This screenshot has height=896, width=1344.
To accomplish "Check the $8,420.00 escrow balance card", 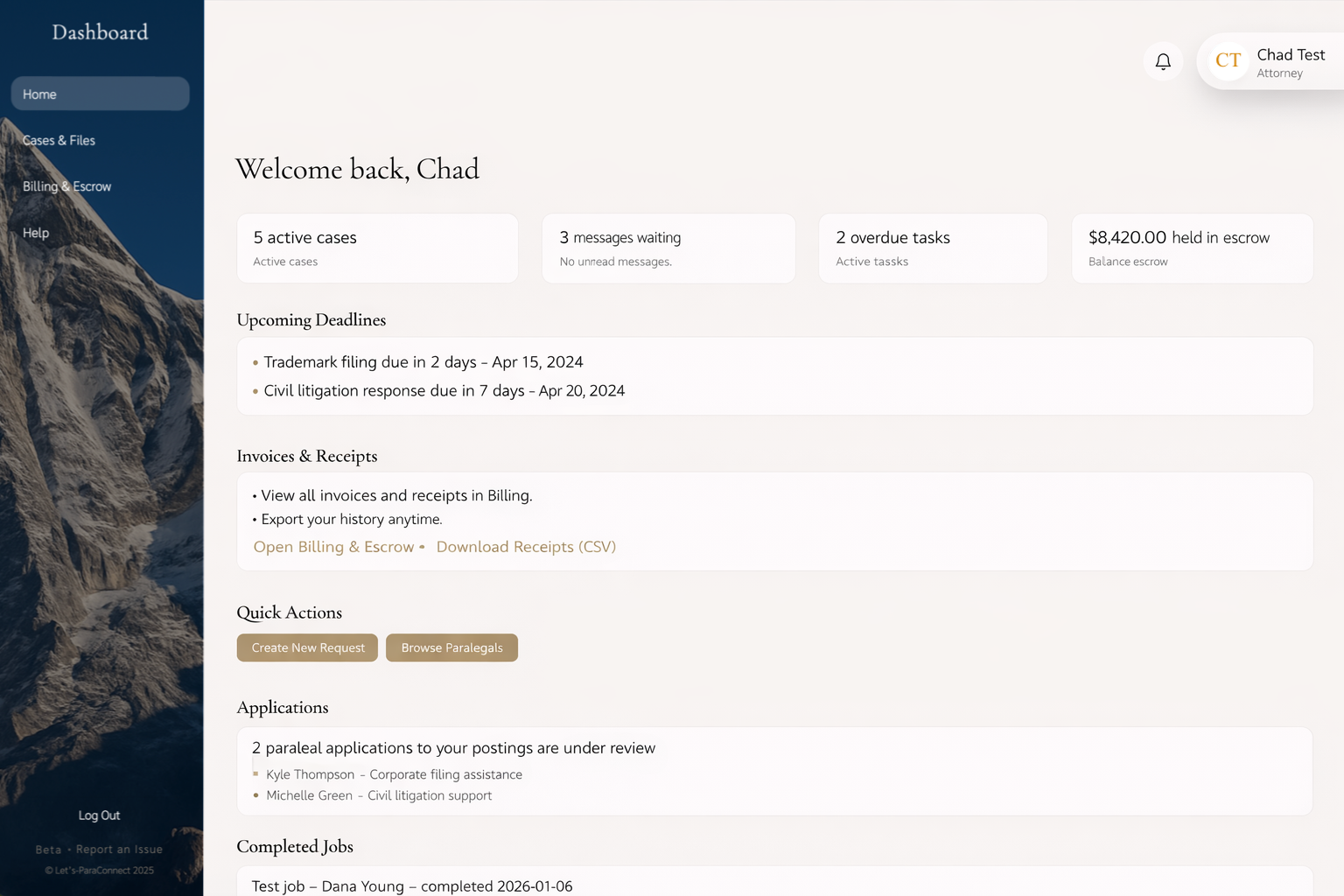I will coord(1191,248).
